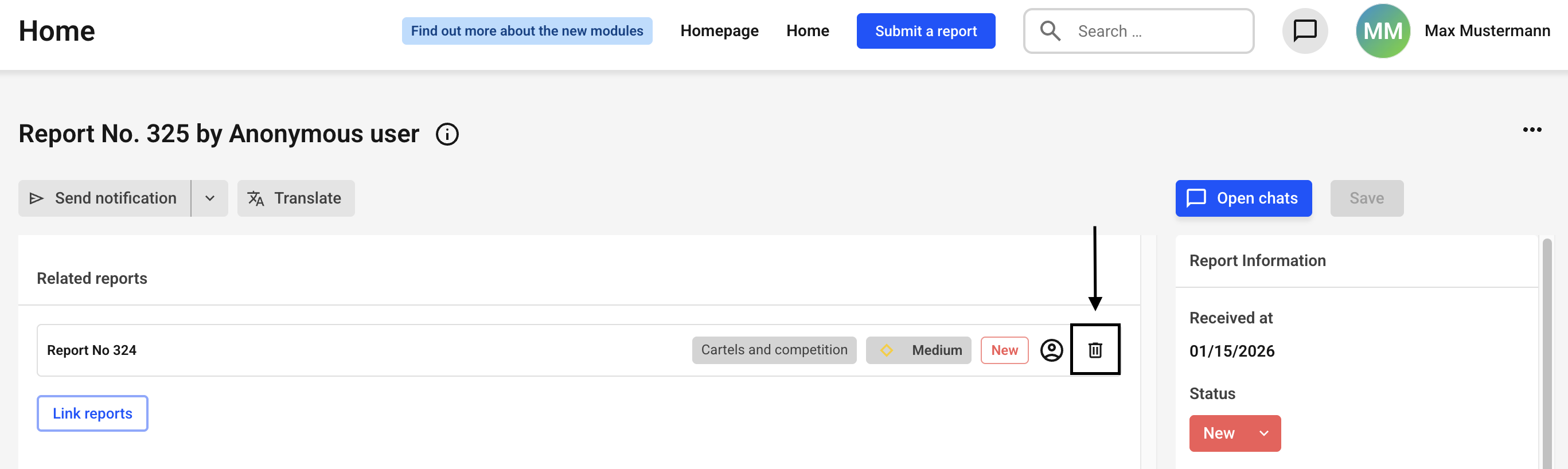This screenshot has width=1568, height=469.
Task: Click the search magnifier icon
Action: pyautogui.click(x=1050, y=30)
